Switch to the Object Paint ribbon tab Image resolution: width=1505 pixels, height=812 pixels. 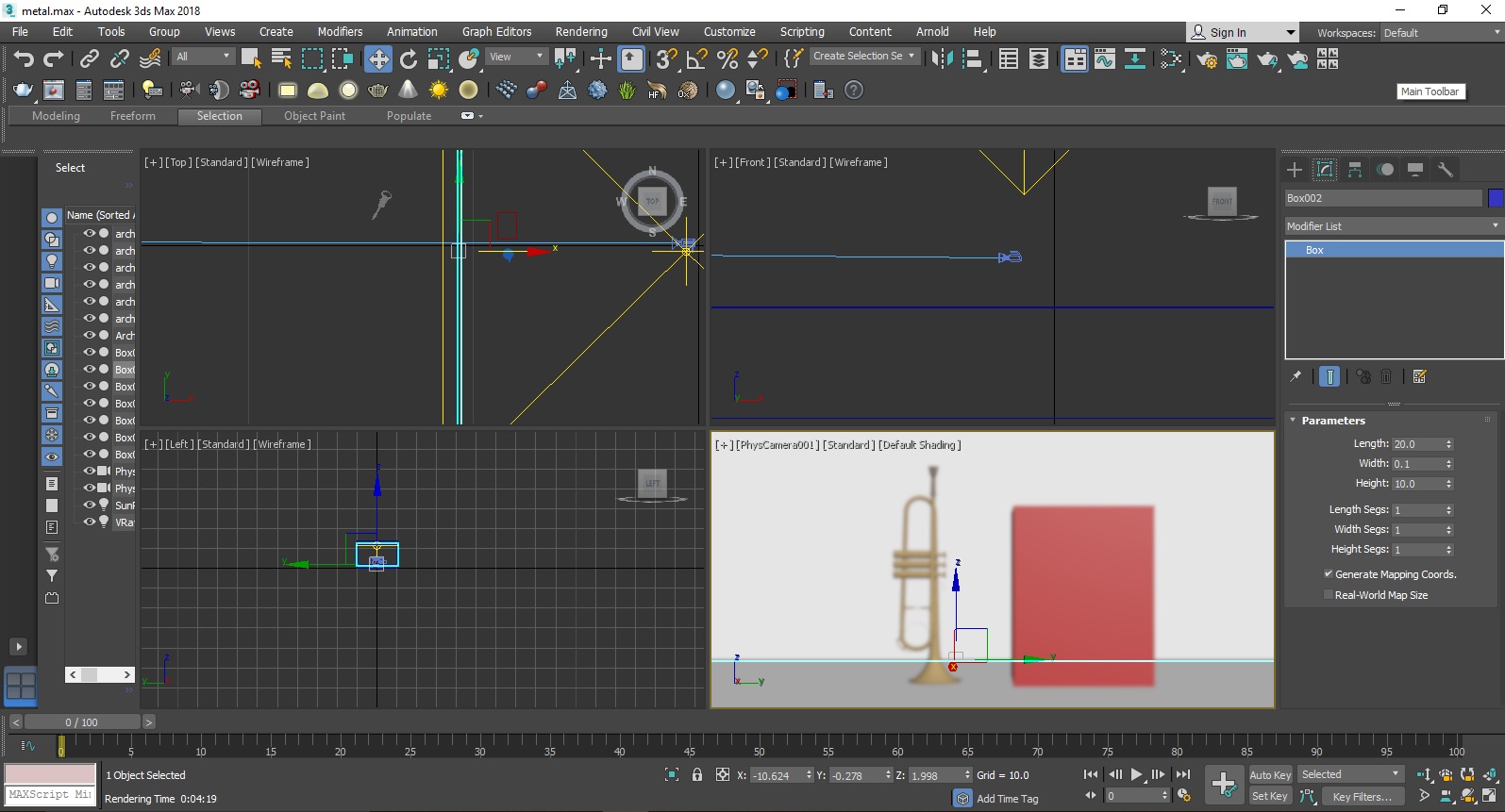point(314,116)
